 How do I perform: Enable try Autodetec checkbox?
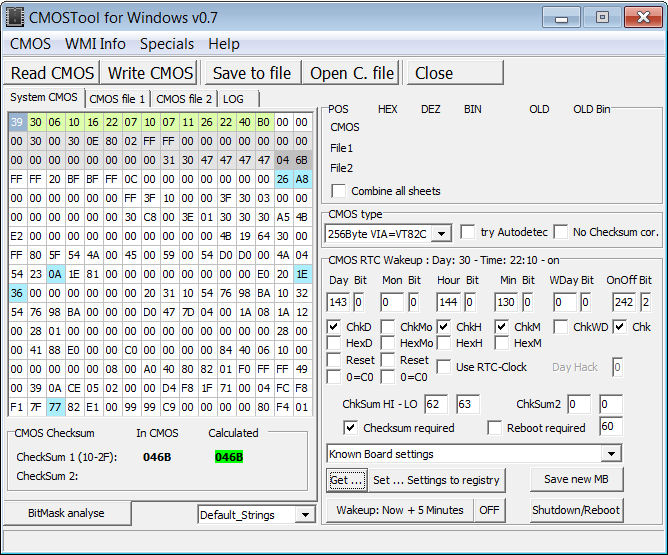pyautogui.click(x=467, y=232)
